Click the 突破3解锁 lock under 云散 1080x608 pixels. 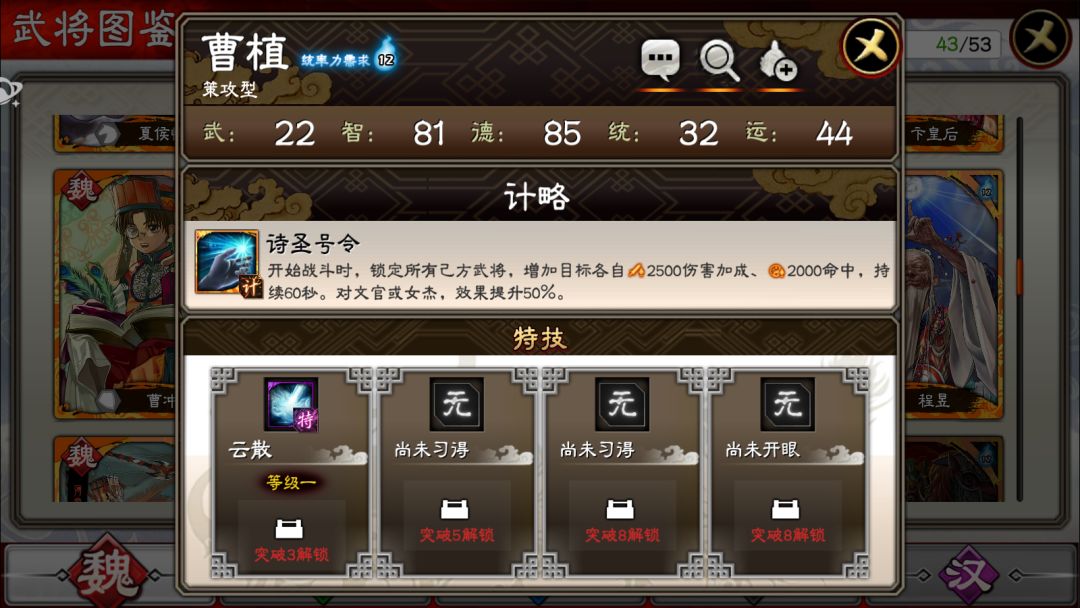pyautogui.click(x=291, y=541)
